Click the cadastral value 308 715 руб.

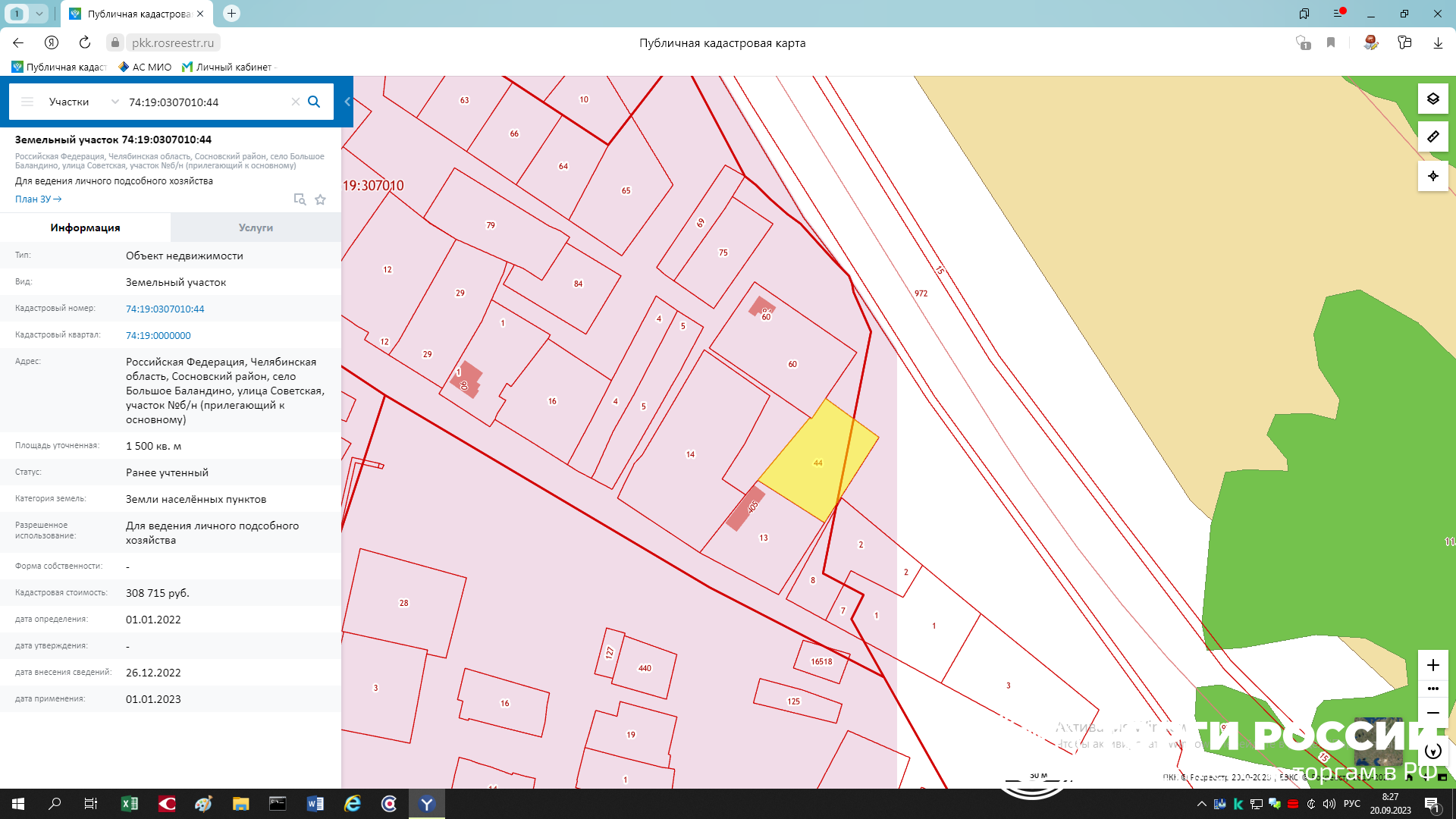(158, 593)
